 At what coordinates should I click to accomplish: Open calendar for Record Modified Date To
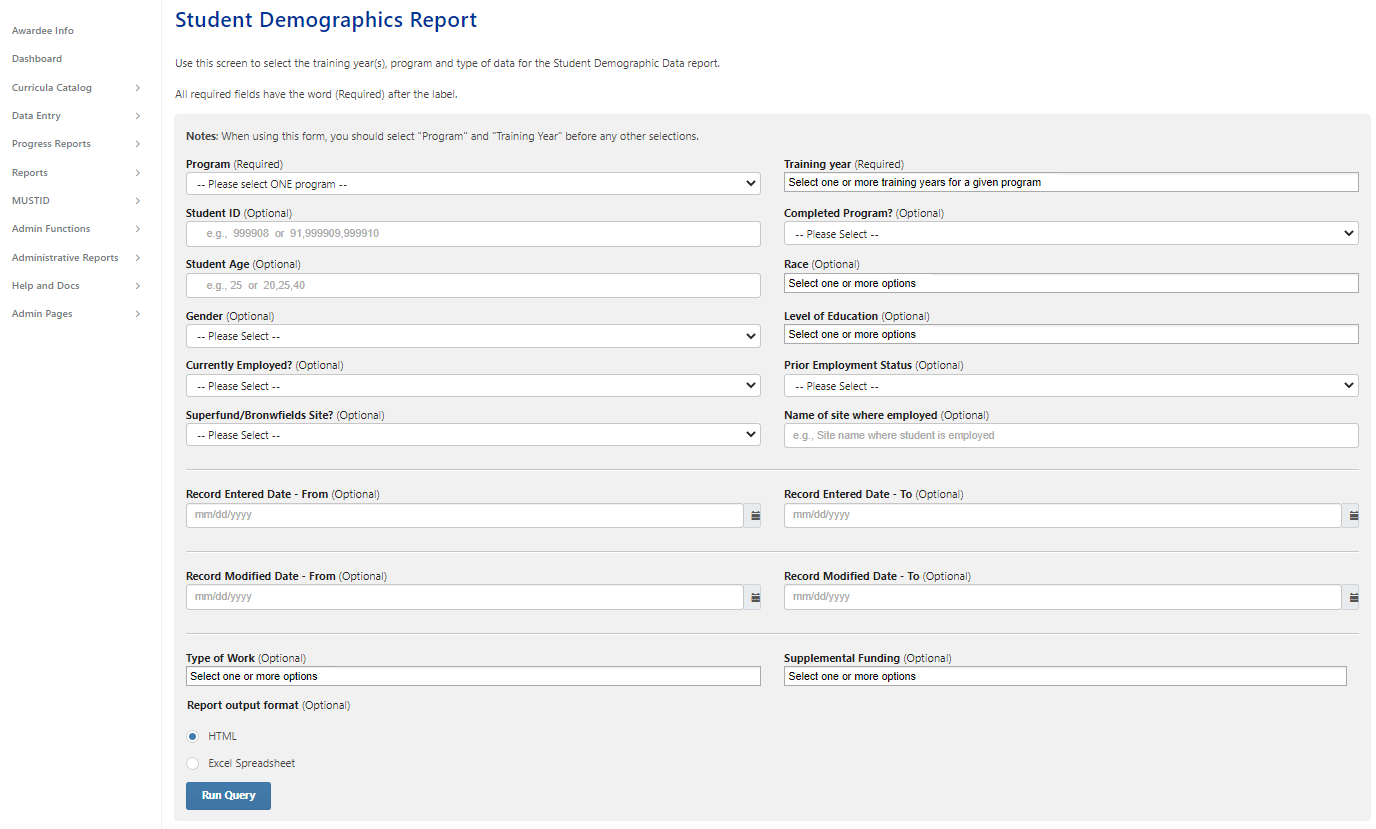[x=1353, y=598]
